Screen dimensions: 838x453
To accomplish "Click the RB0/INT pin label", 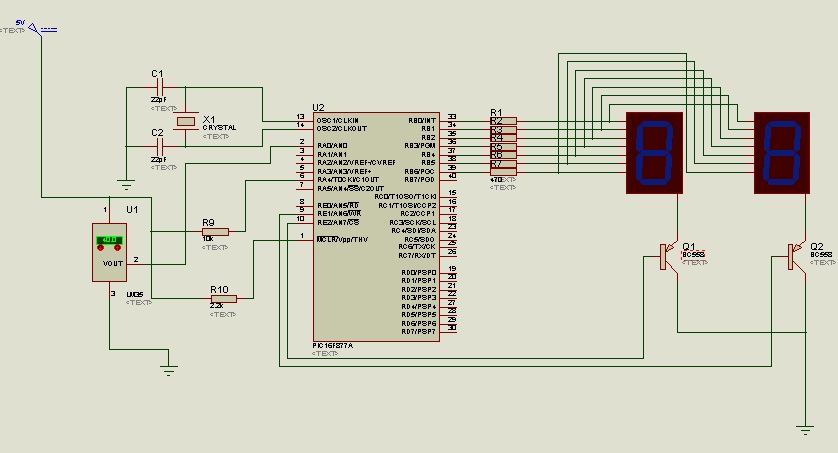I will (422, 121).
